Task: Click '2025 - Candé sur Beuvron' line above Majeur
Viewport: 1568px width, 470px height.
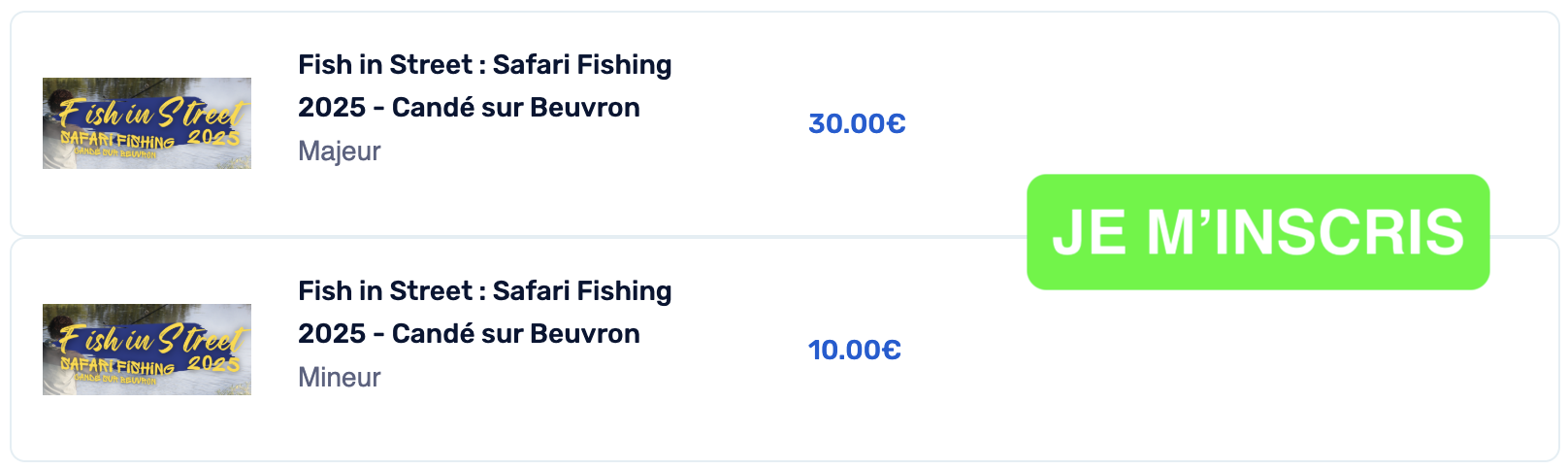Action: [469, 108]
